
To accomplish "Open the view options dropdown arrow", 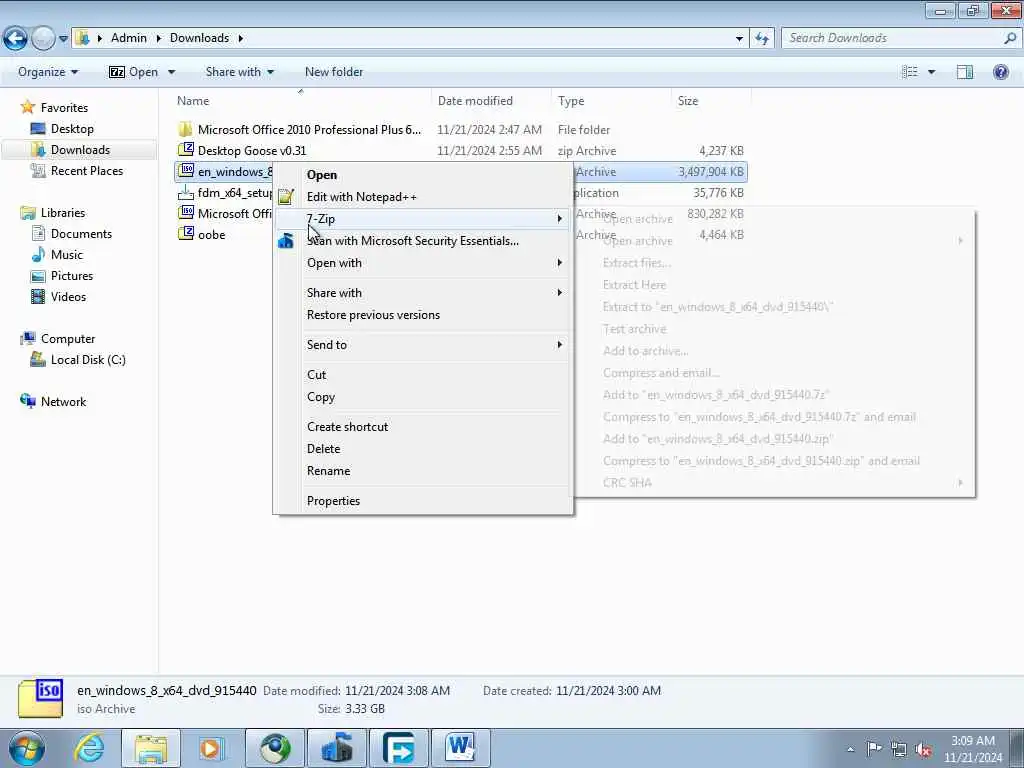I will pos(931,72).
